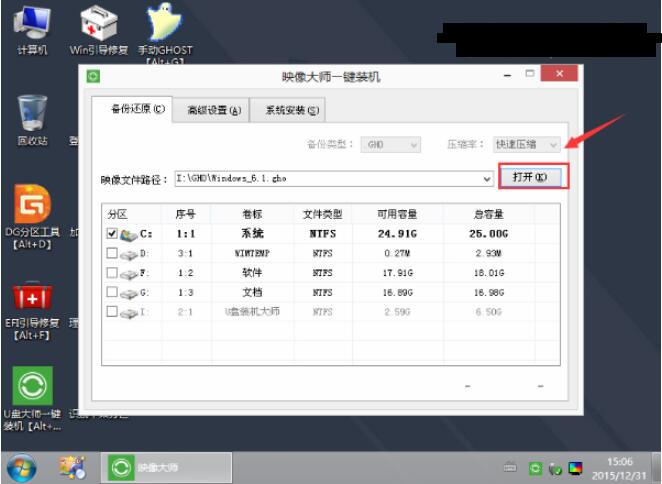662x484 pixels.
Task: Tick the G: partition checkbox
Action: (112, 292)
